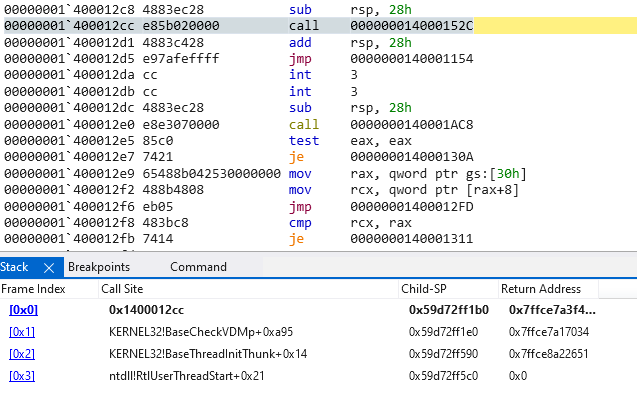Click opcode bytes e97afeffff
Screen dimensions: 637x408
[181, 59]
